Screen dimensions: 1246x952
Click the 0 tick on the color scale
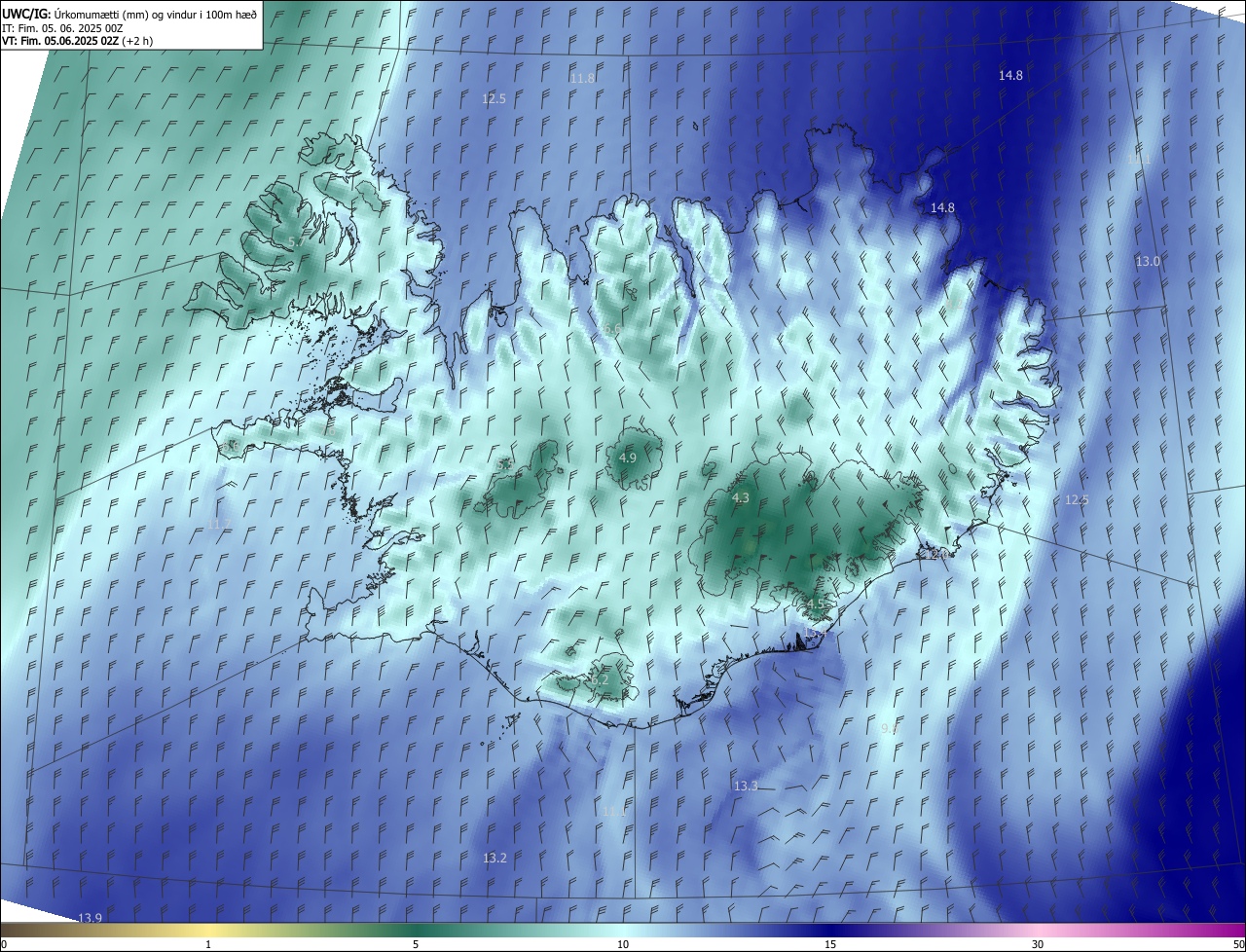4,944
